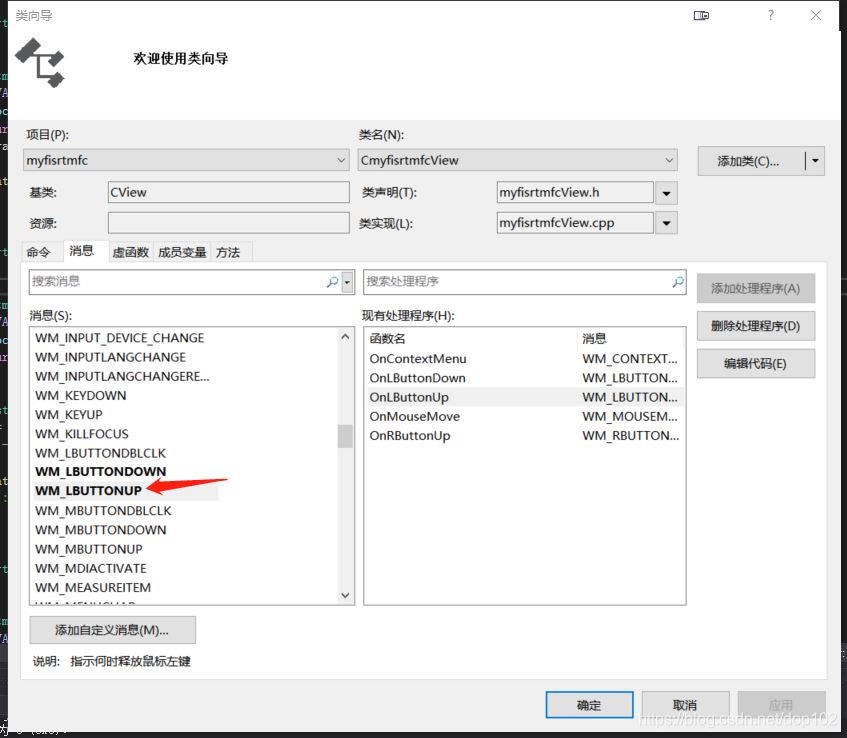Switch to the 虚函数 tab
This screenshot has width=847, height=738.
point(130,252)
